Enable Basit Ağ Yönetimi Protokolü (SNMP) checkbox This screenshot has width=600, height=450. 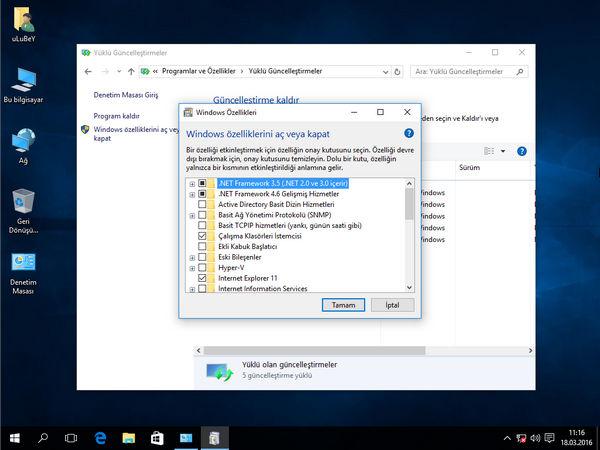[x=202, y=215]
